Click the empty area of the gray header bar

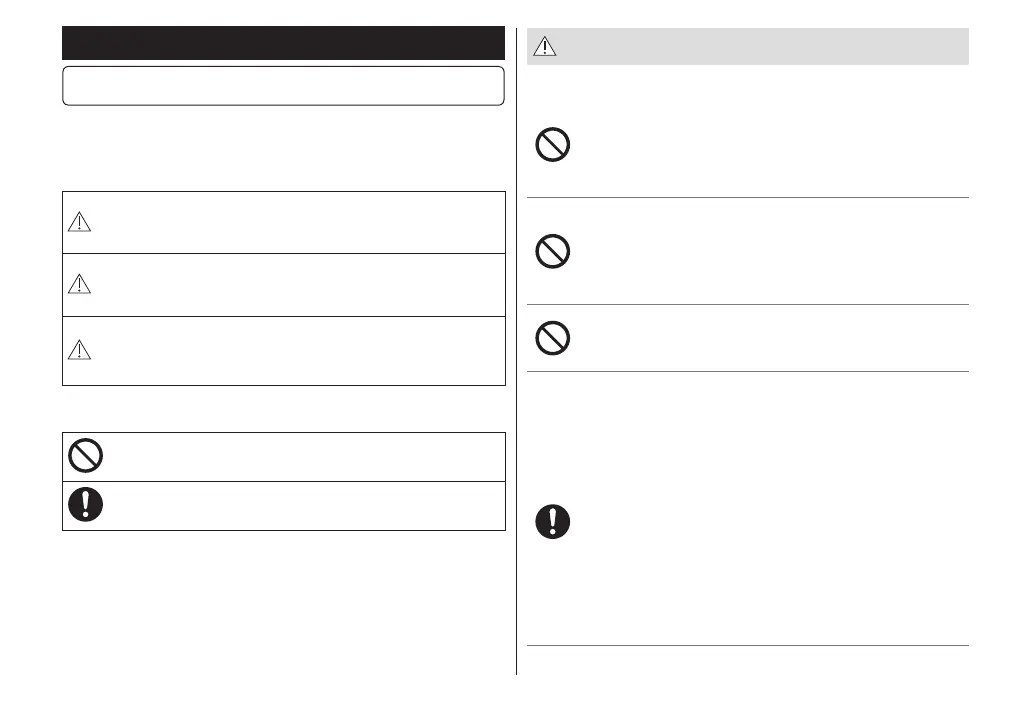760,46
